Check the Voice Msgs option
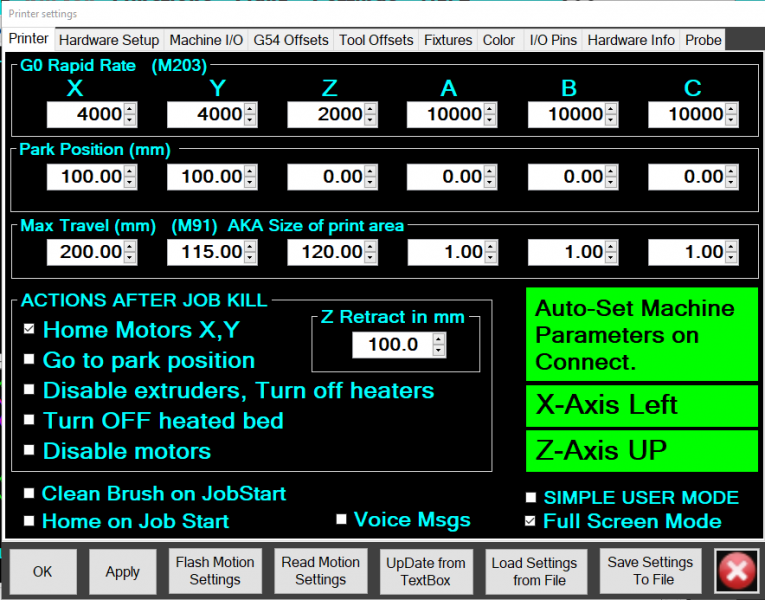 pos(342,519)
